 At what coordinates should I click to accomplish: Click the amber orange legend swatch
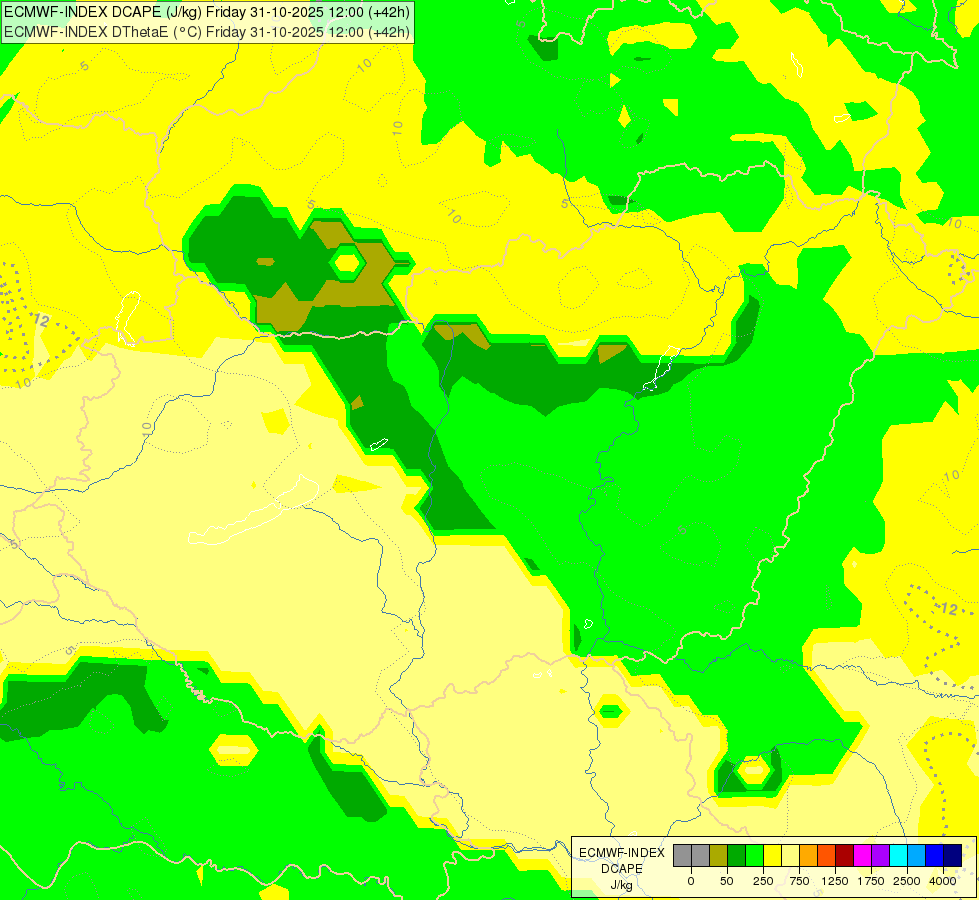[809, 855]
